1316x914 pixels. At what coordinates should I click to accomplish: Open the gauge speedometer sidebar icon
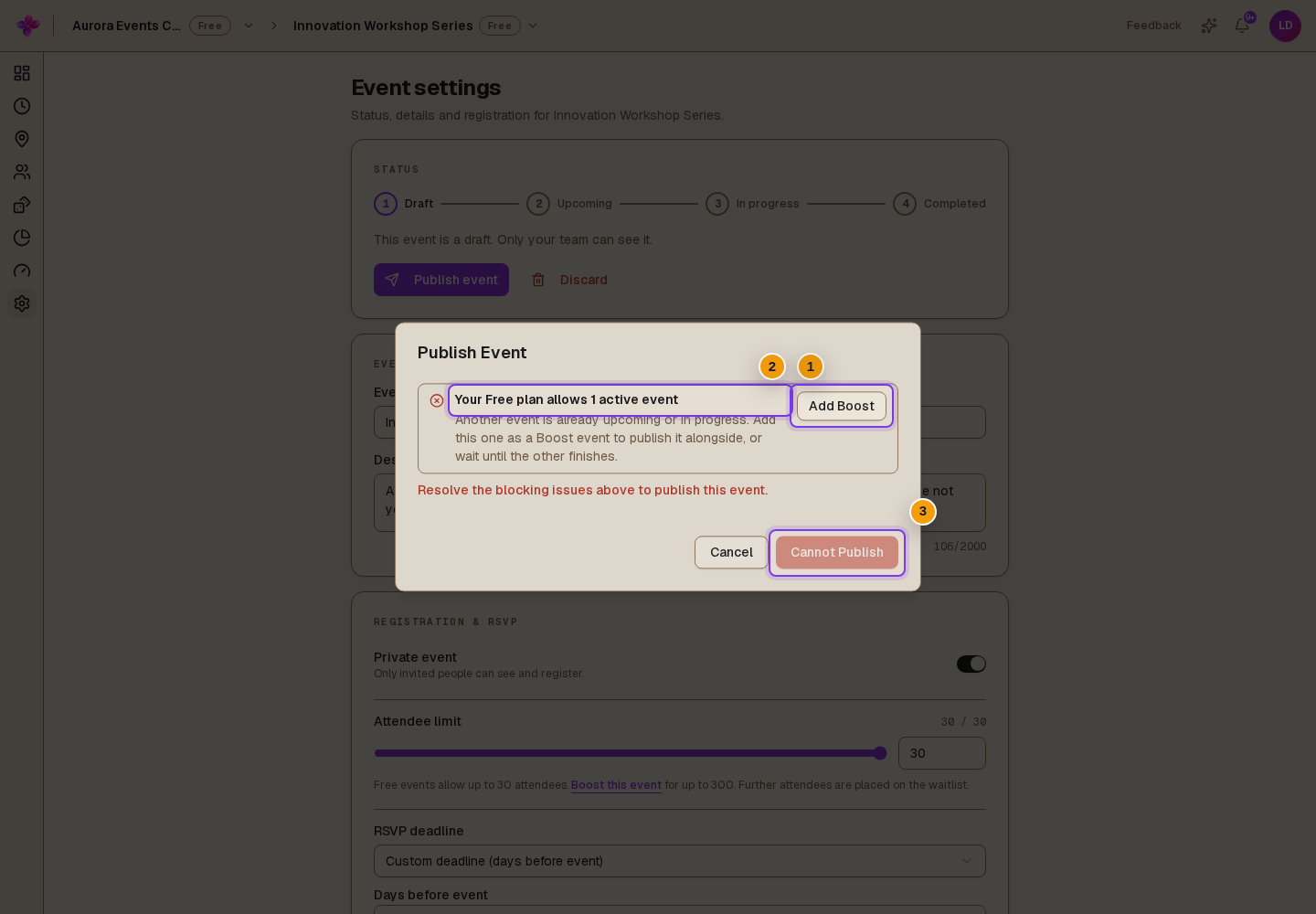click(22, 271)
